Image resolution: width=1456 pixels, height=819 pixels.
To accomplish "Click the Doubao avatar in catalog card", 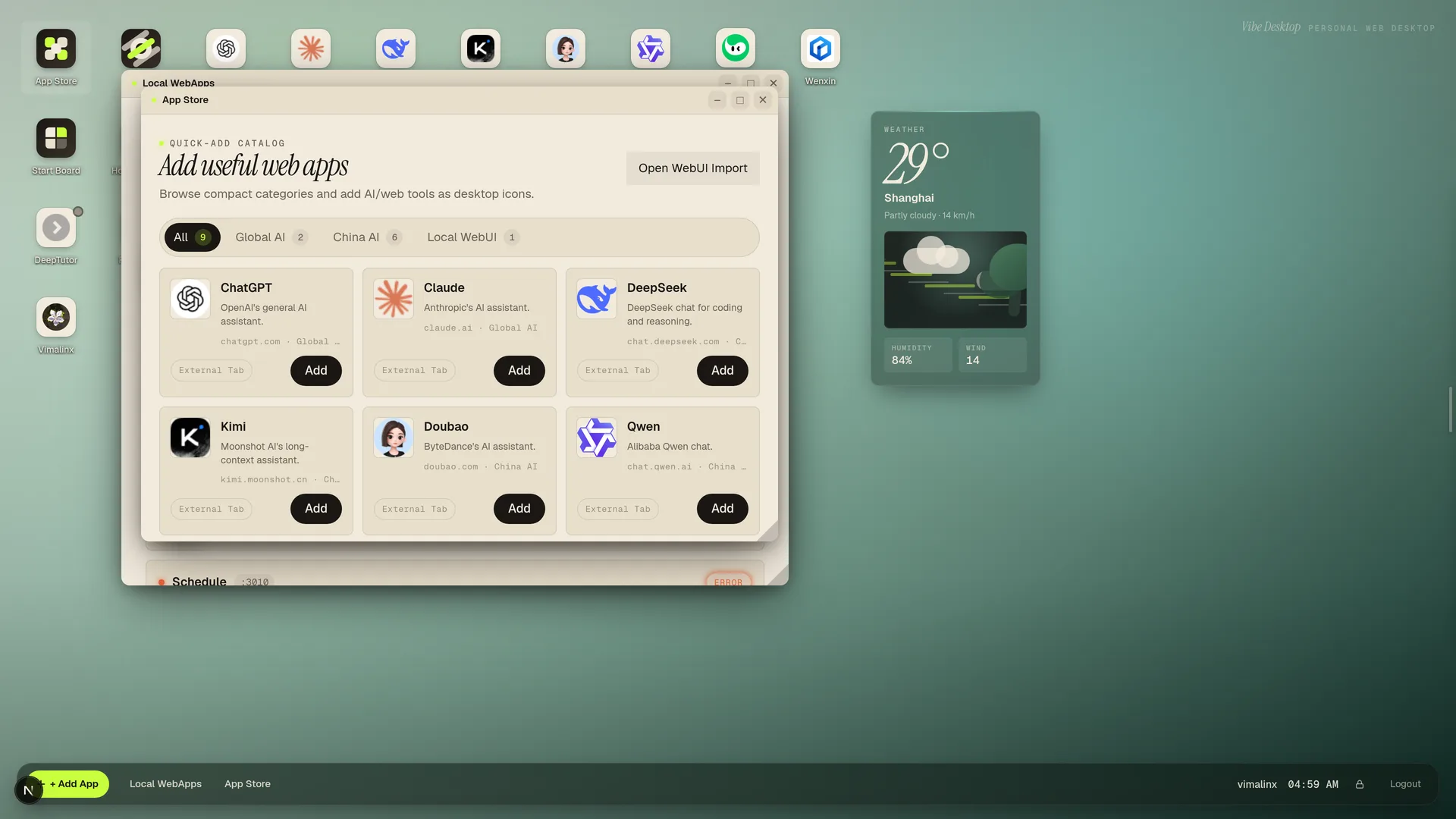I will tap(394, 438).
